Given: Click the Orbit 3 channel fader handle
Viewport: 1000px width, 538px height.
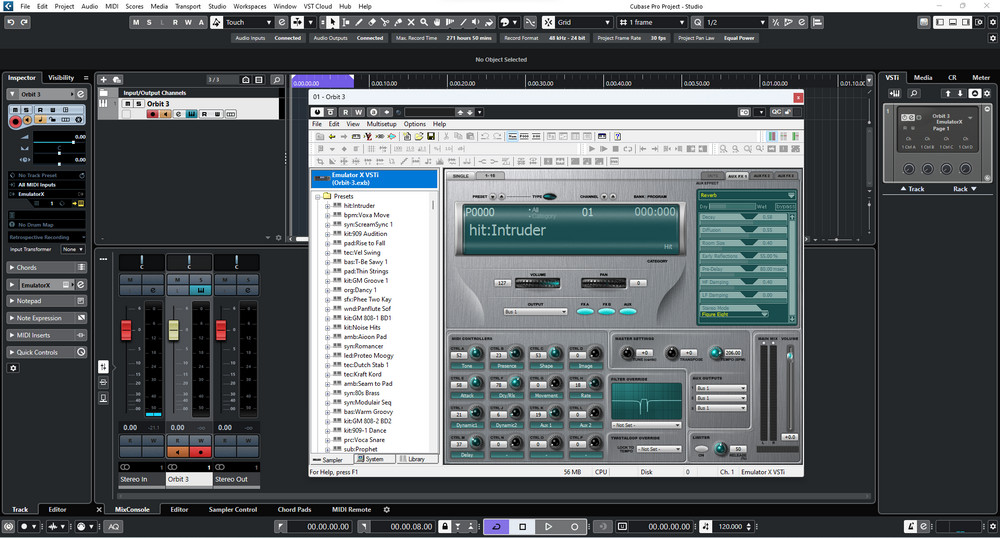Looking at the screenshot, I should point(173,330).
